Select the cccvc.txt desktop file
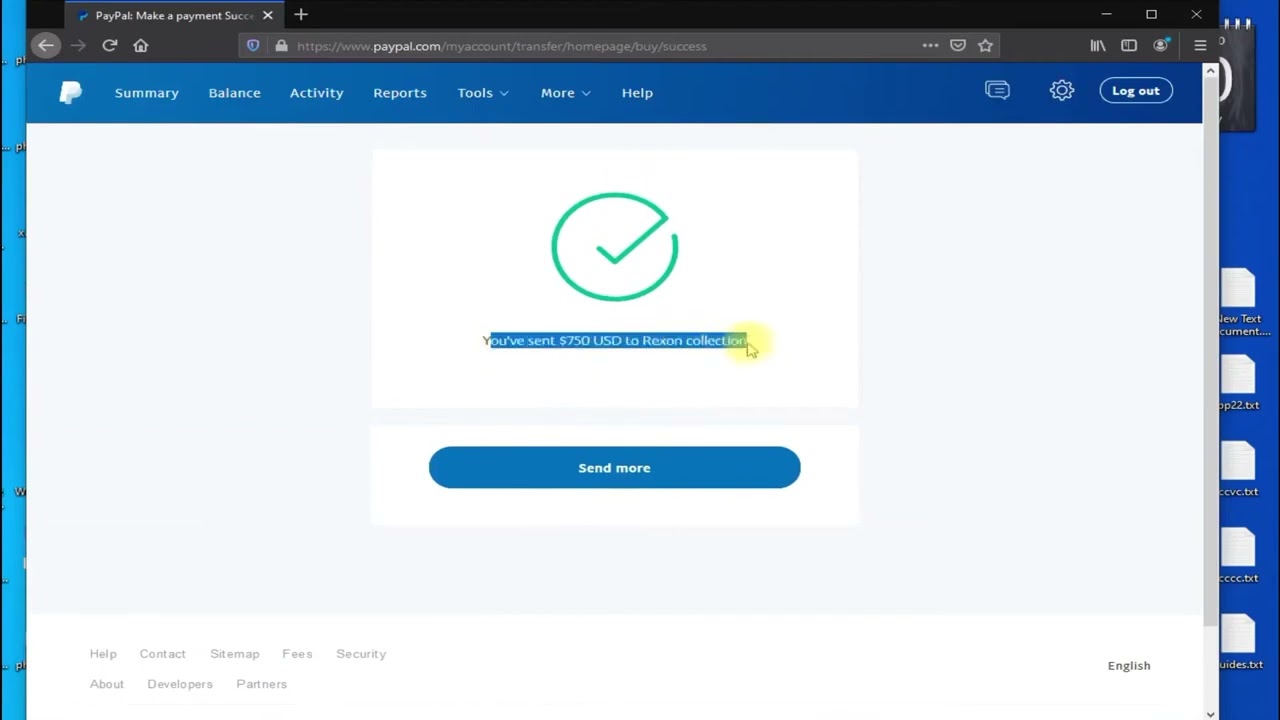The image size is (1280, 720). click(1239, 470)
